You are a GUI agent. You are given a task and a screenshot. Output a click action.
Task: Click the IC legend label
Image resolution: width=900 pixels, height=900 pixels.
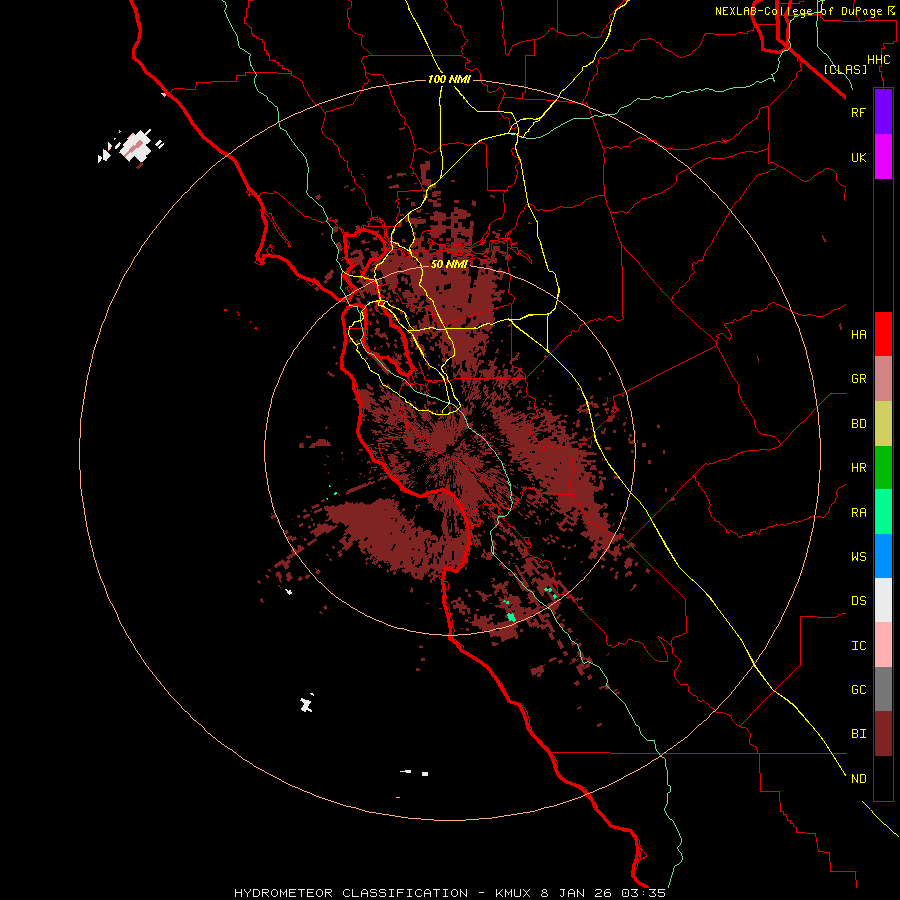pos(858,646)
